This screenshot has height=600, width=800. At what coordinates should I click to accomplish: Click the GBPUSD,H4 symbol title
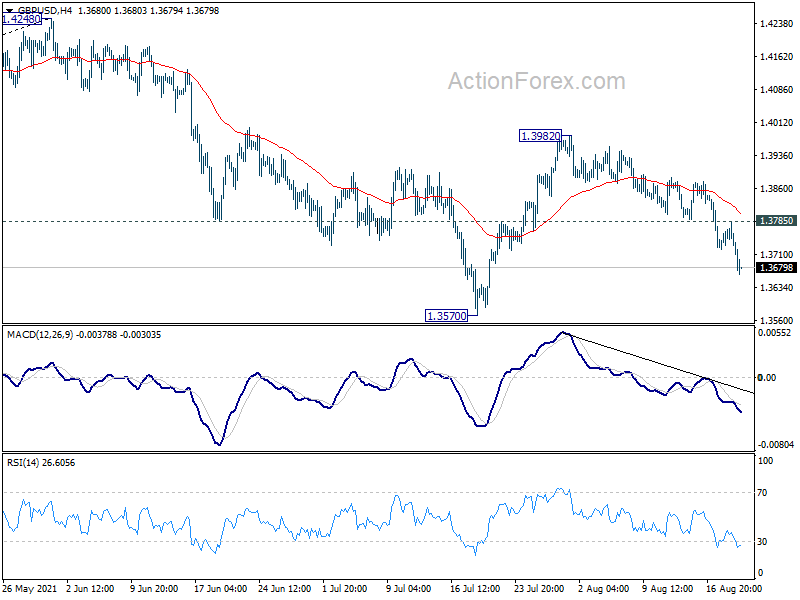[x=44, y=11]
